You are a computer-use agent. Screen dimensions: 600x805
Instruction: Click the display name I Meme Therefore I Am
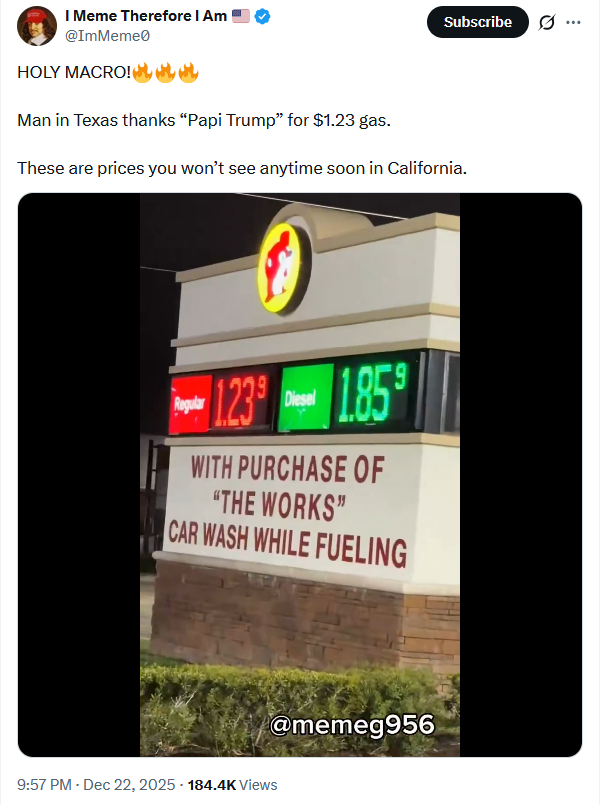pyautogui.click(x=146, y=16)
